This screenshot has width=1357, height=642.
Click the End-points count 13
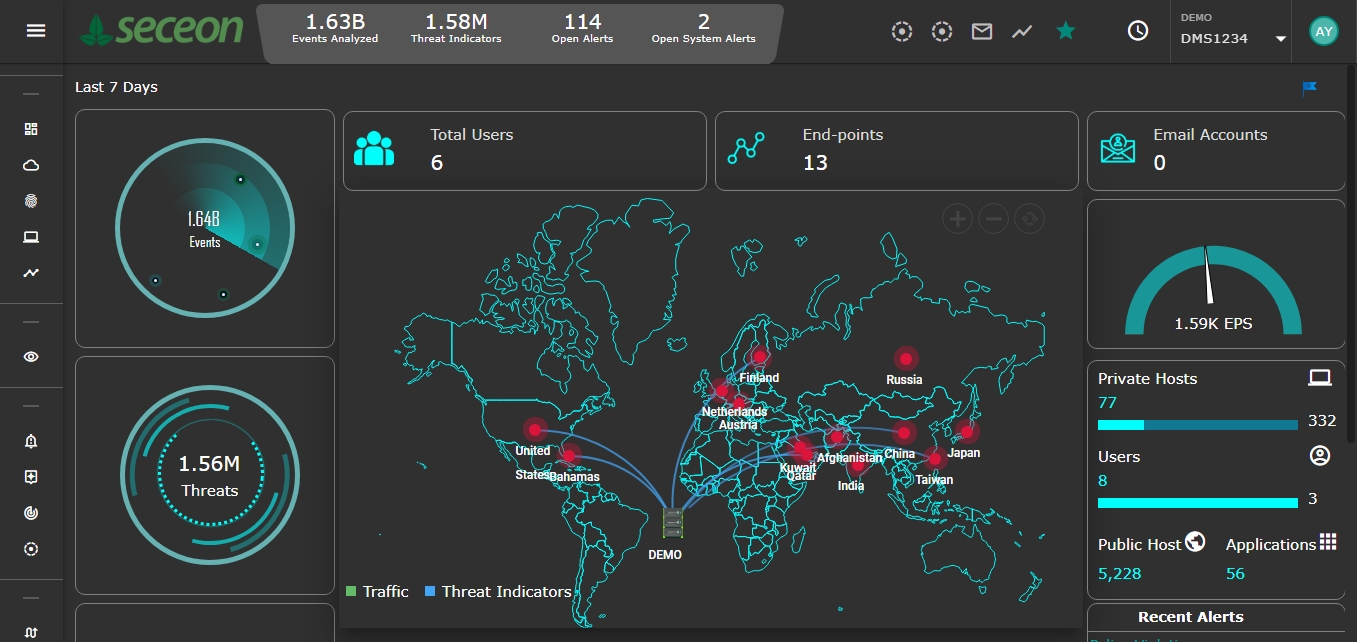coord(815,163)
